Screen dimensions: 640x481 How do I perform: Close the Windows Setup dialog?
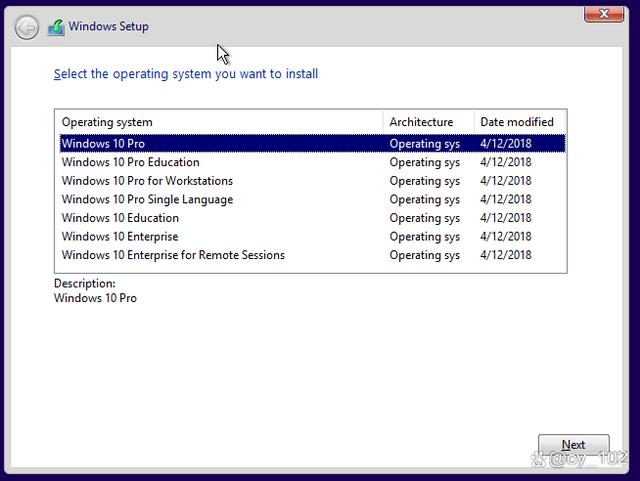[604, 14]
